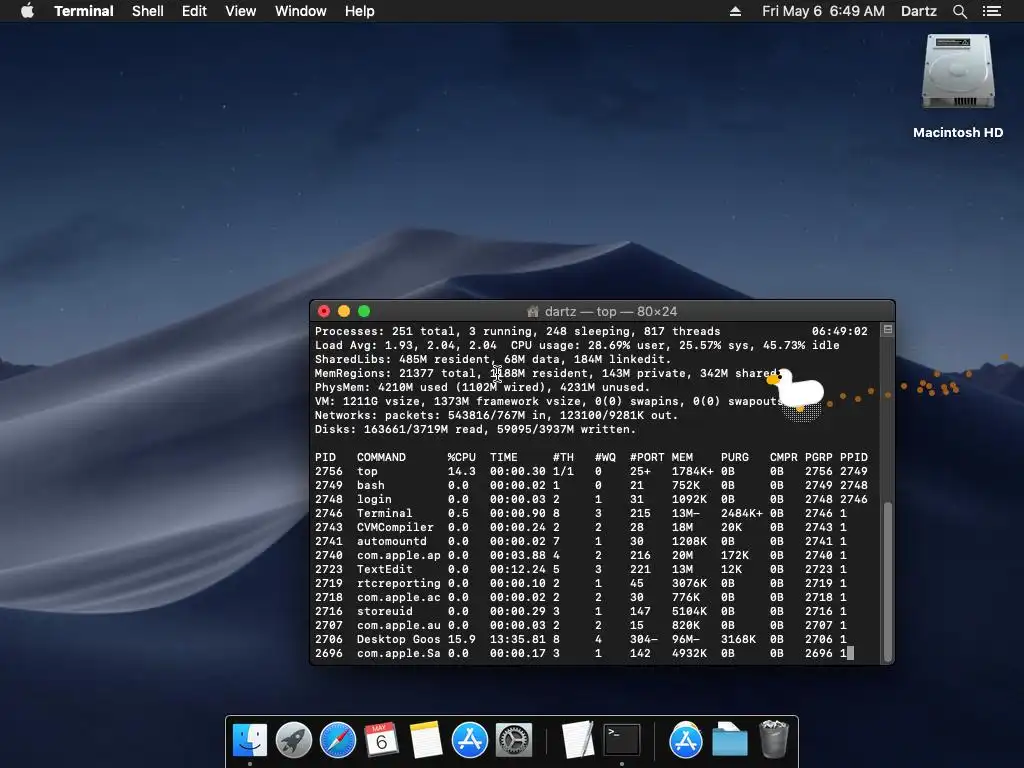
Task: Click the "SharedLibs: 485M resident" text
Action: (x=402, y=359)
